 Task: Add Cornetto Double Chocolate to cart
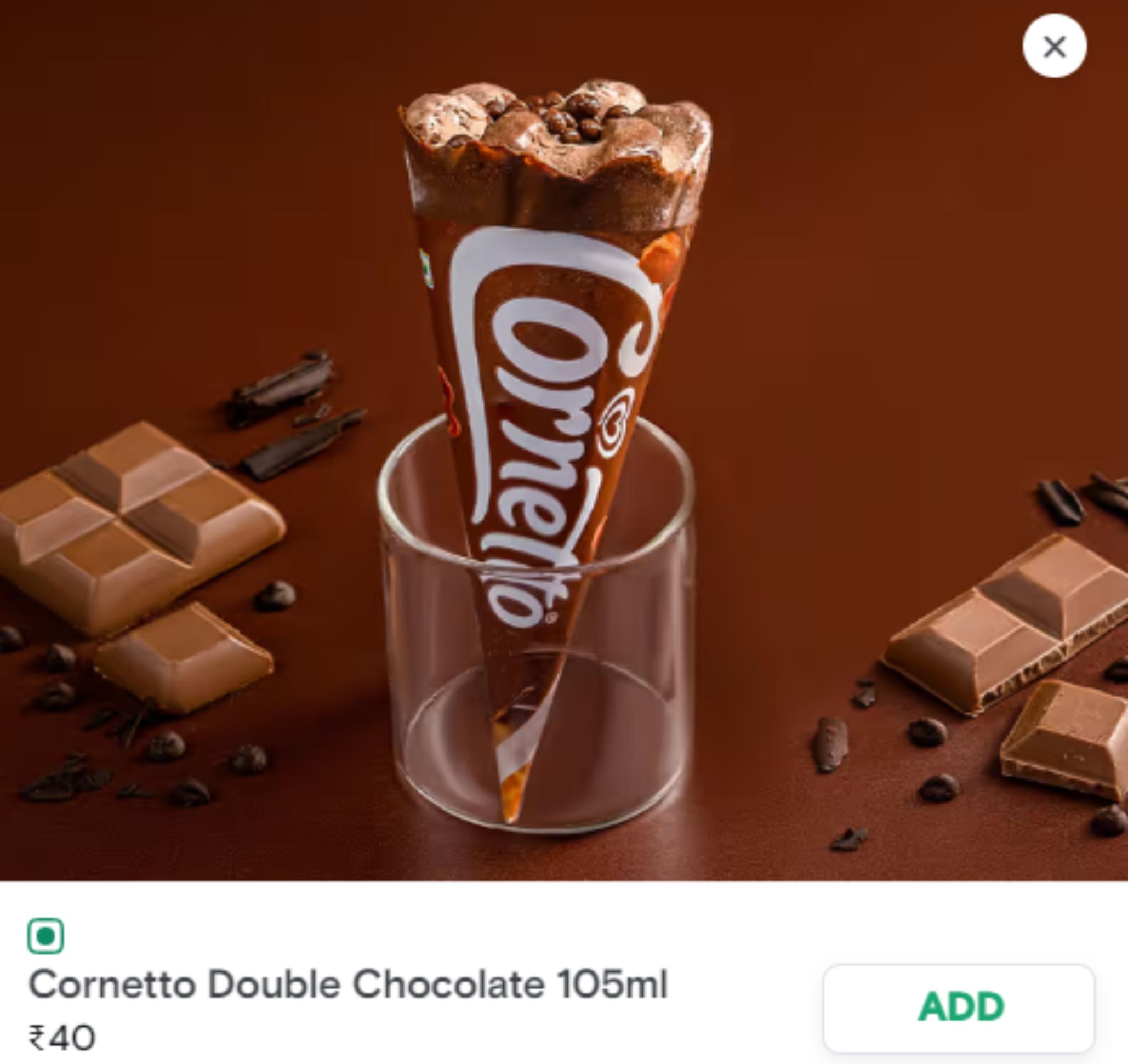tap(958, 1006)
